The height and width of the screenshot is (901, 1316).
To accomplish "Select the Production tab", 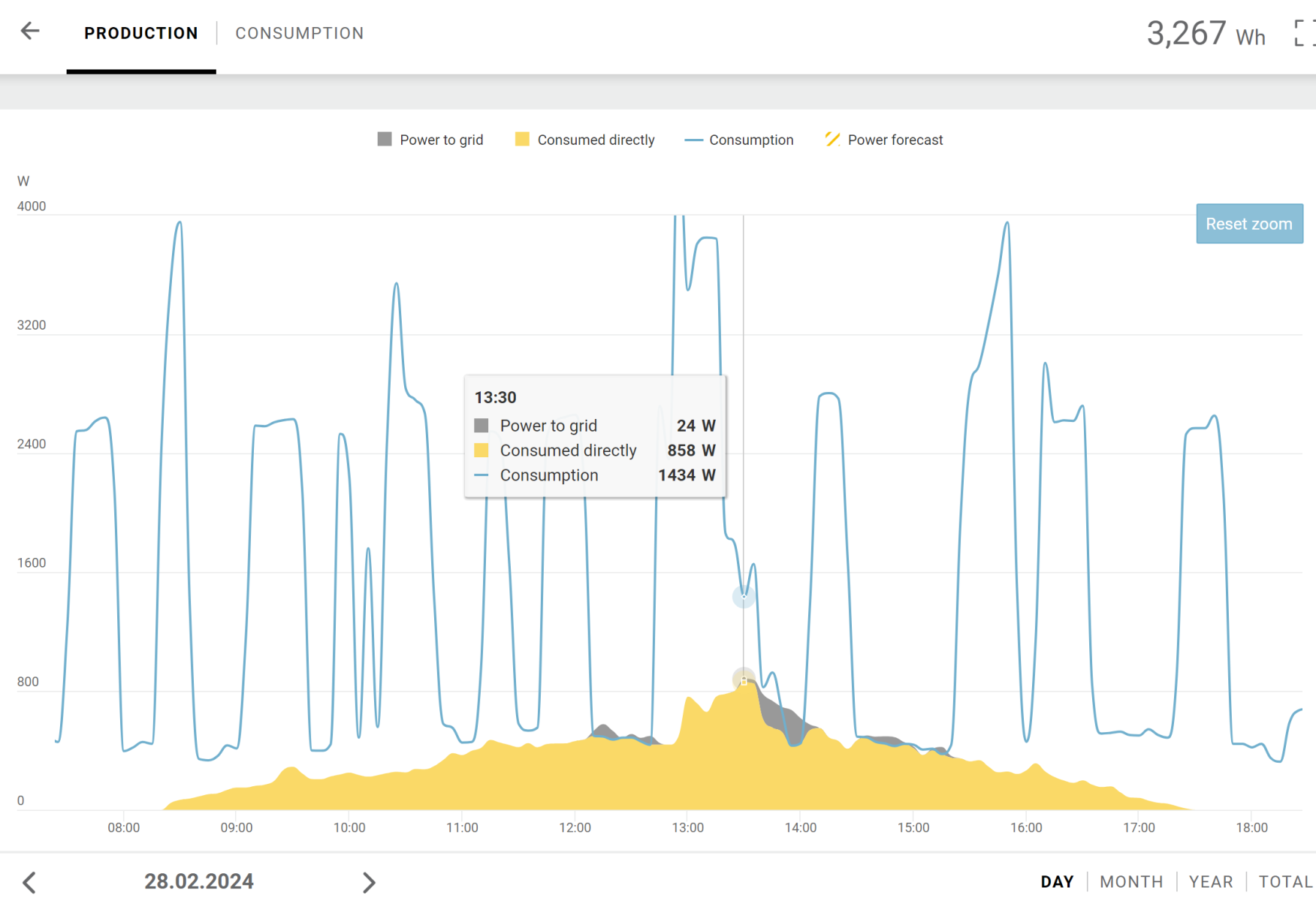I will 141,34.
